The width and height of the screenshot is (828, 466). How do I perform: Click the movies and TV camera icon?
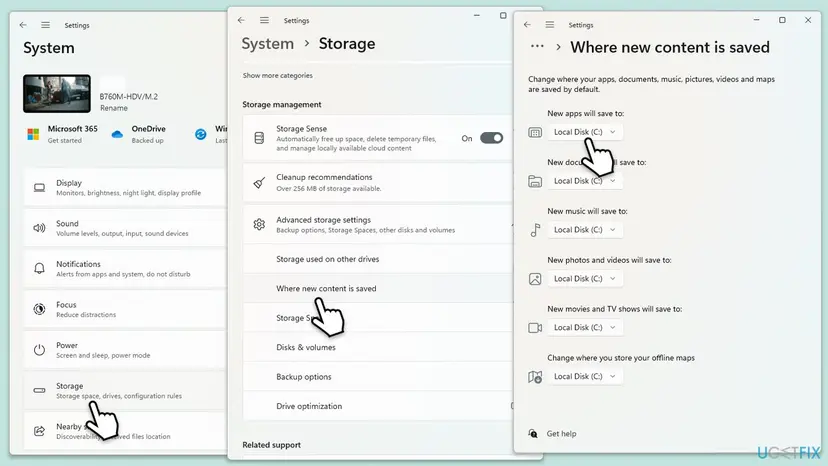click(535, 328)
